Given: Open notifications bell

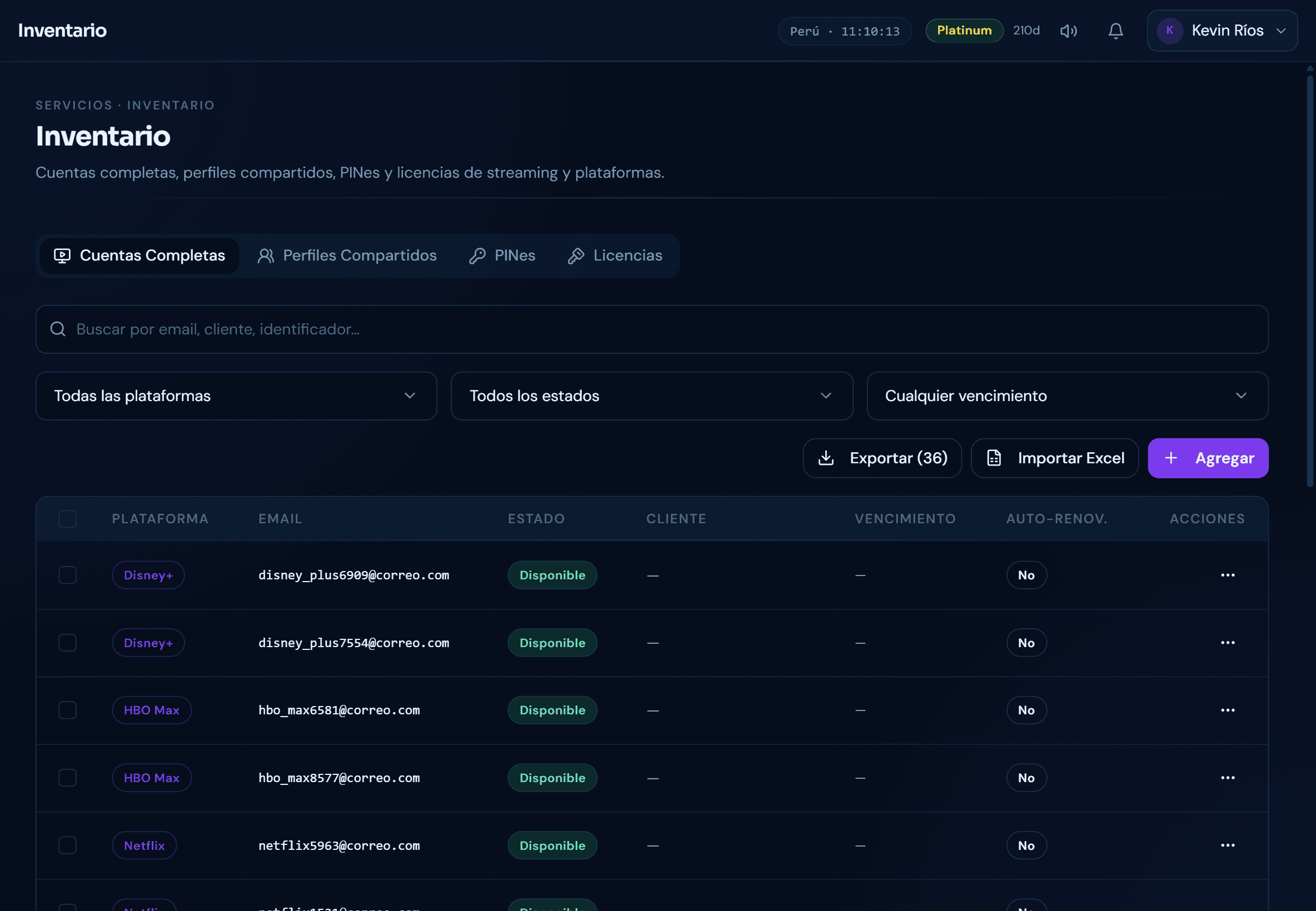Looking at the screenshot, I should point(1115,31).
